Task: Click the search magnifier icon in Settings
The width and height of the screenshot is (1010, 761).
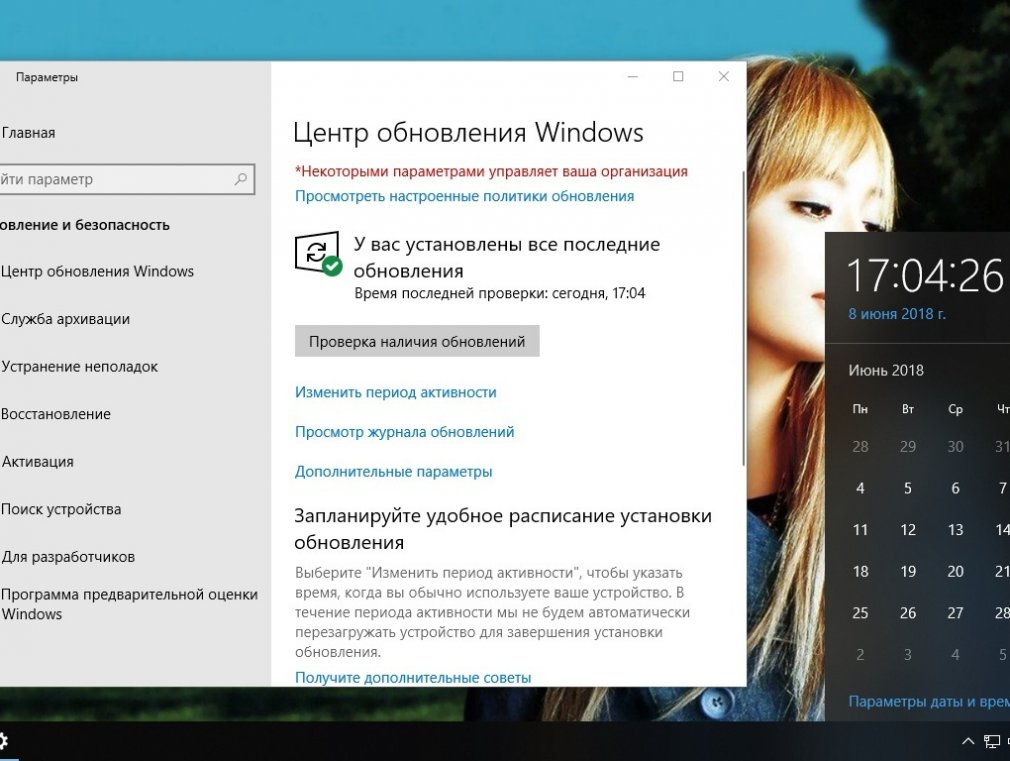Action: click(x=240, y=179)
